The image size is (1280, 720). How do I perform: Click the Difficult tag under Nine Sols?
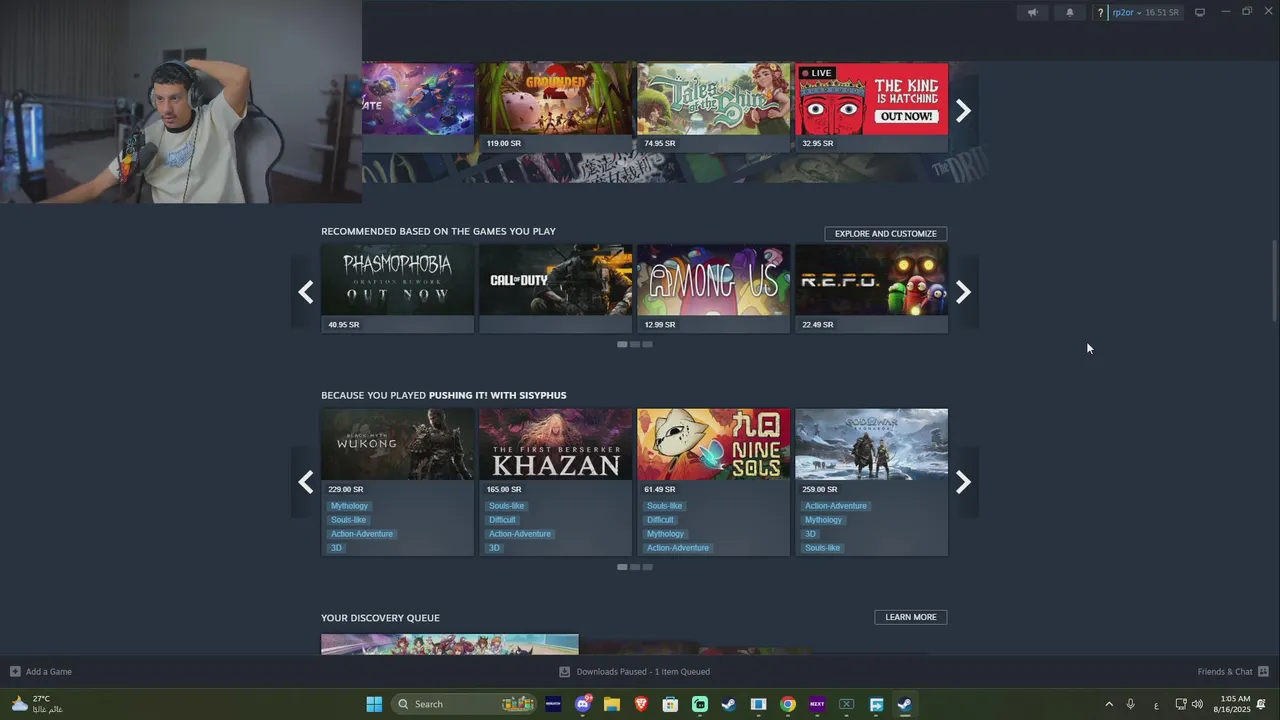pyautogui.click(x=660, y=520)
